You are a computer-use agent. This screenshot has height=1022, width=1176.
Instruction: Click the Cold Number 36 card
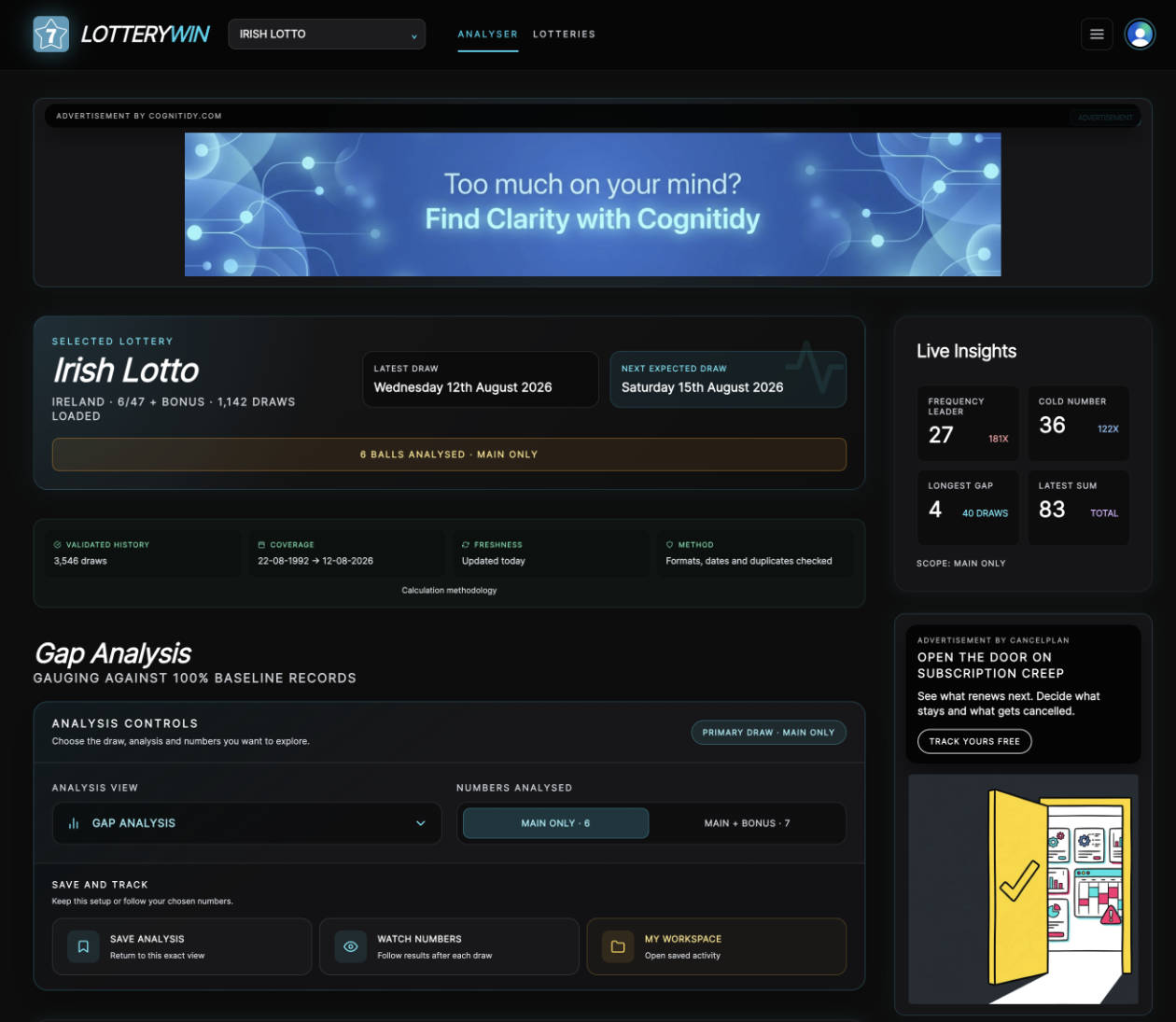[x=1078, y=423]
